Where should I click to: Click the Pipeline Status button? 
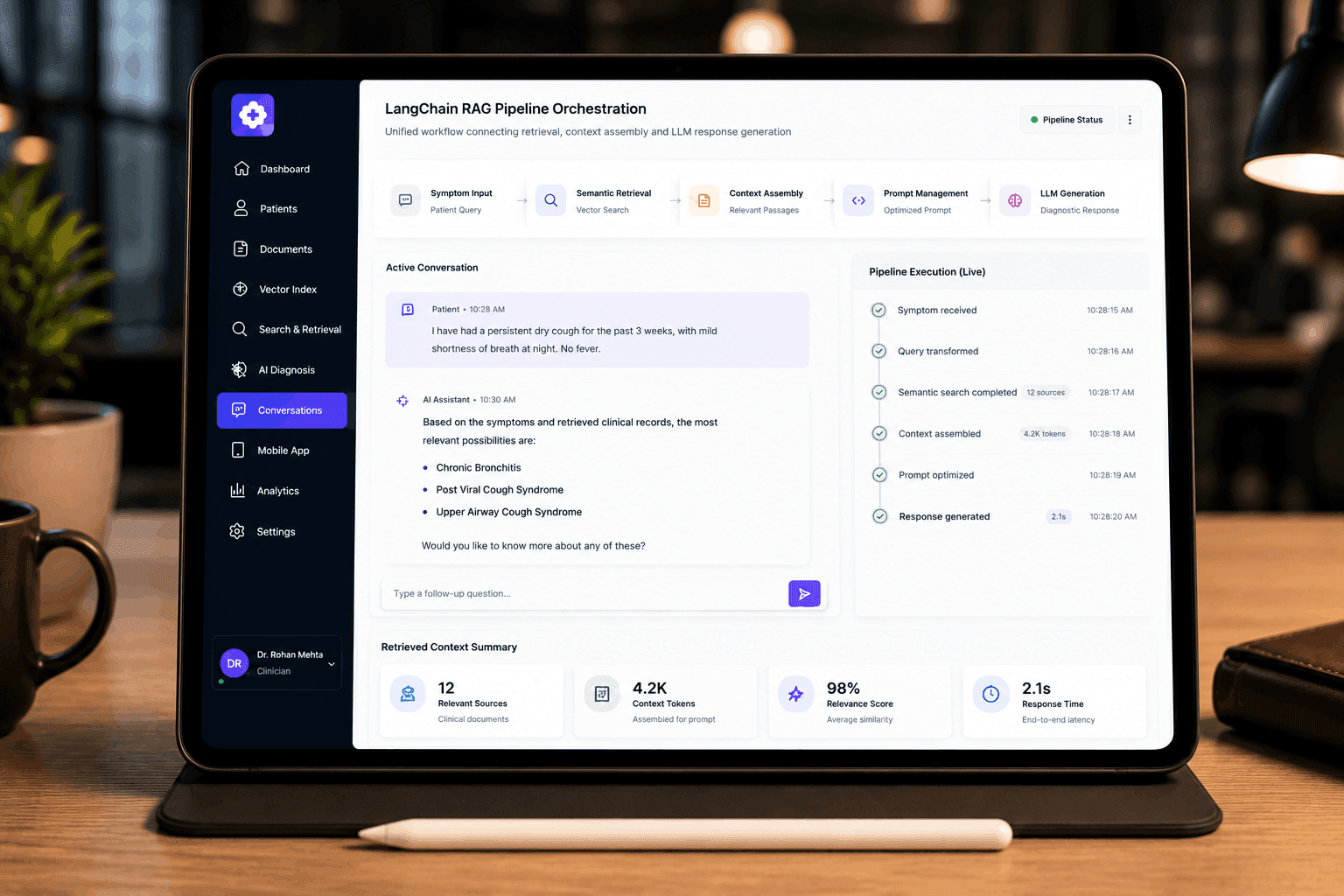[1067, 120]
